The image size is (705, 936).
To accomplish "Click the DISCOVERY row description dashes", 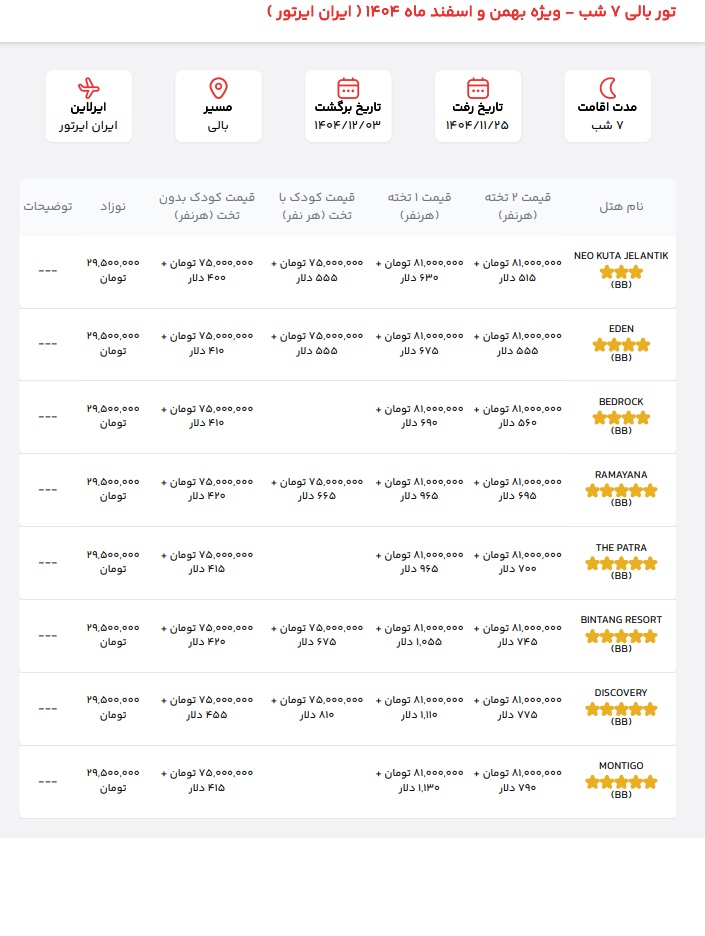I will pyautogui.click(x=47, y=708).
